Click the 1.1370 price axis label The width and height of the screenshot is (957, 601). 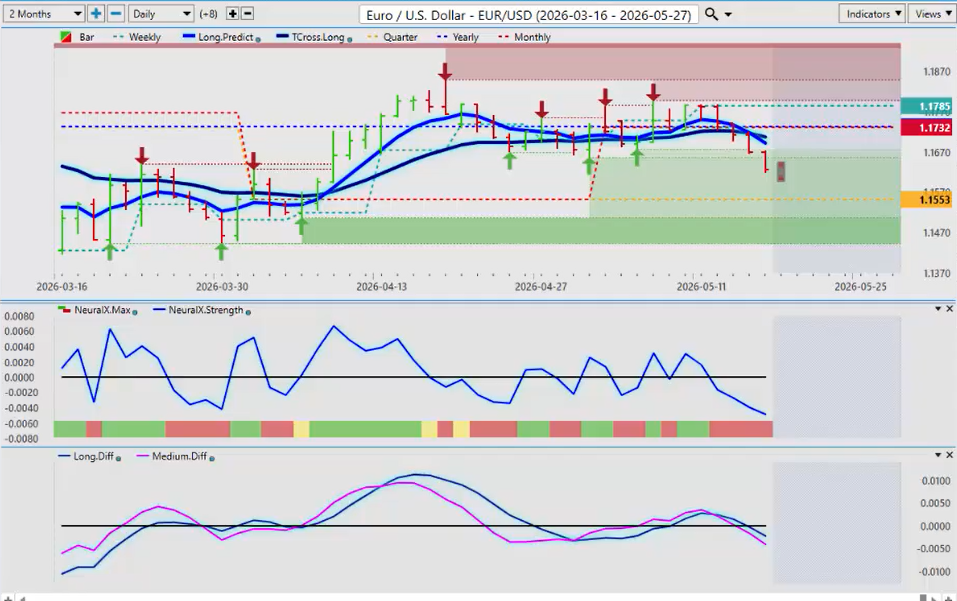tap(936, 273)
